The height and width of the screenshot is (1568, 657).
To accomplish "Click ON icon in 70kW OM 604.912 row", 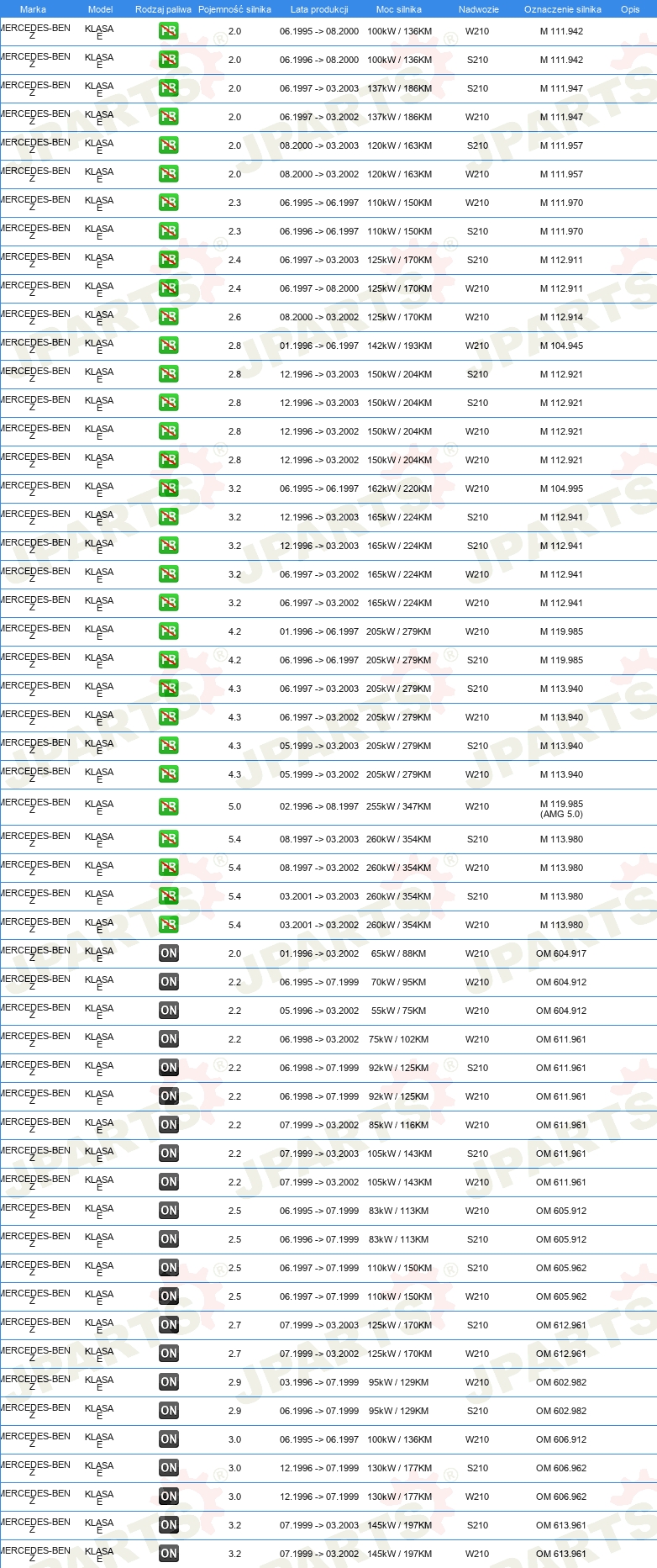I will [x=169, y=982].
